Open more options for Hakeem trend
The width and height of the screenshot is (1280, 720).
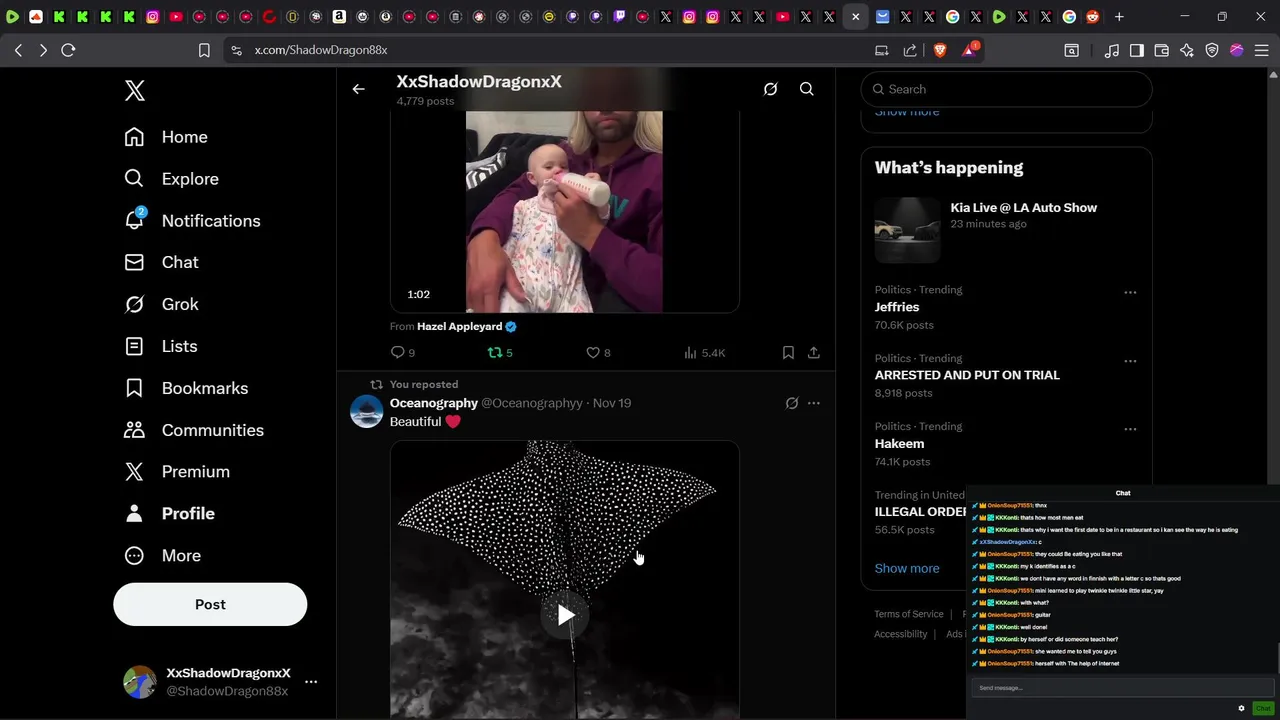click(x=1130, y=429)
